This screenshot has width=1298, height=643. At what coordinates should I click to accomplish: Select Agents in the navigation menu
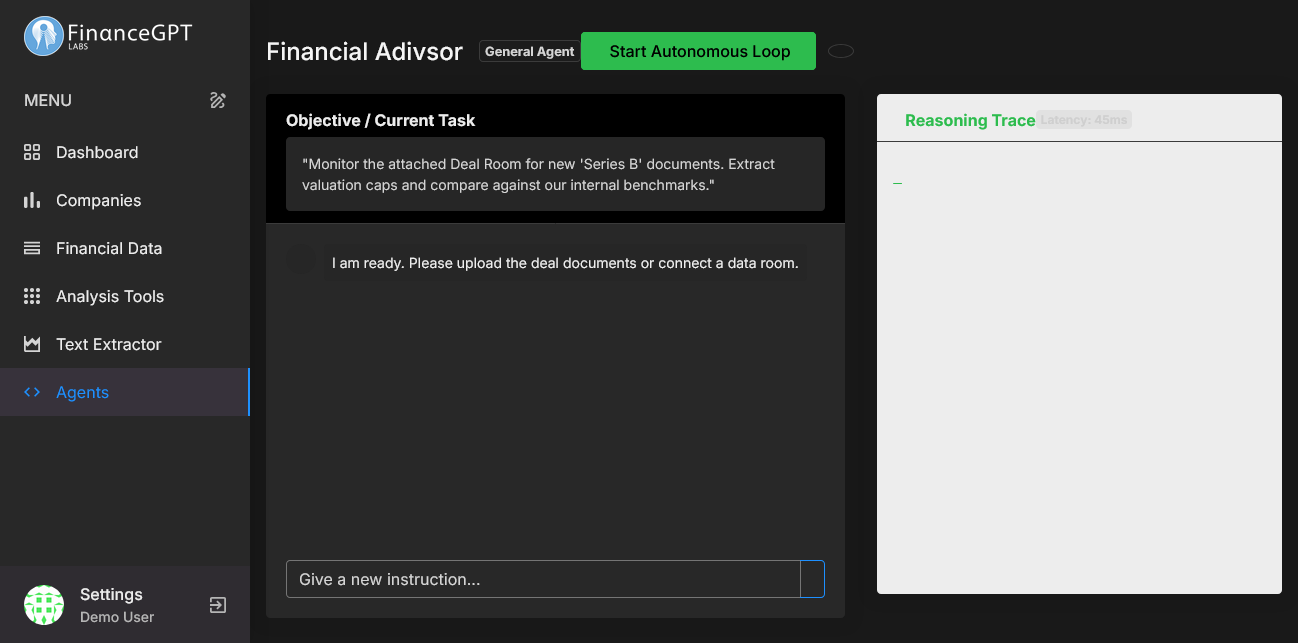click(82, 392)
